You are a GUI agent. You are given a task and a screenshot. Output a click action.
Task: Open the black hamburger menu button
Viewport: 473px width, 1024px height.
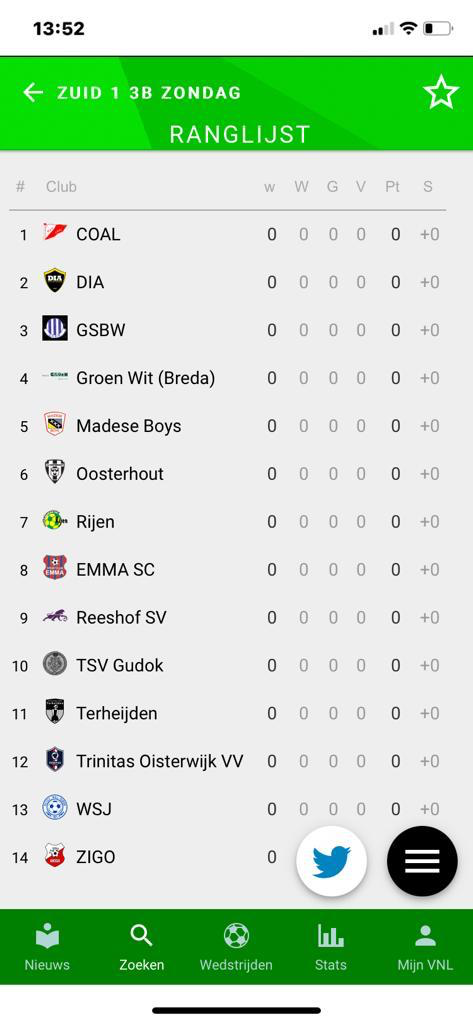(x=422, y=861)
